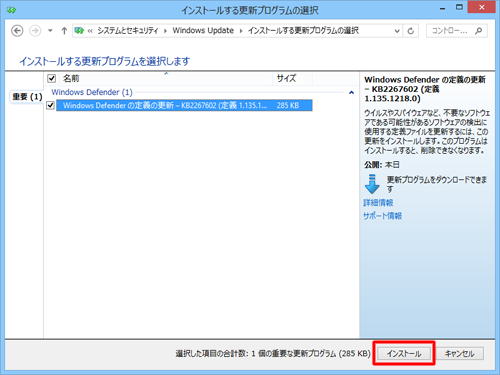Click the Back navigation arrow
This screenshot has width=500, height=375.
[x=17, y=31]
